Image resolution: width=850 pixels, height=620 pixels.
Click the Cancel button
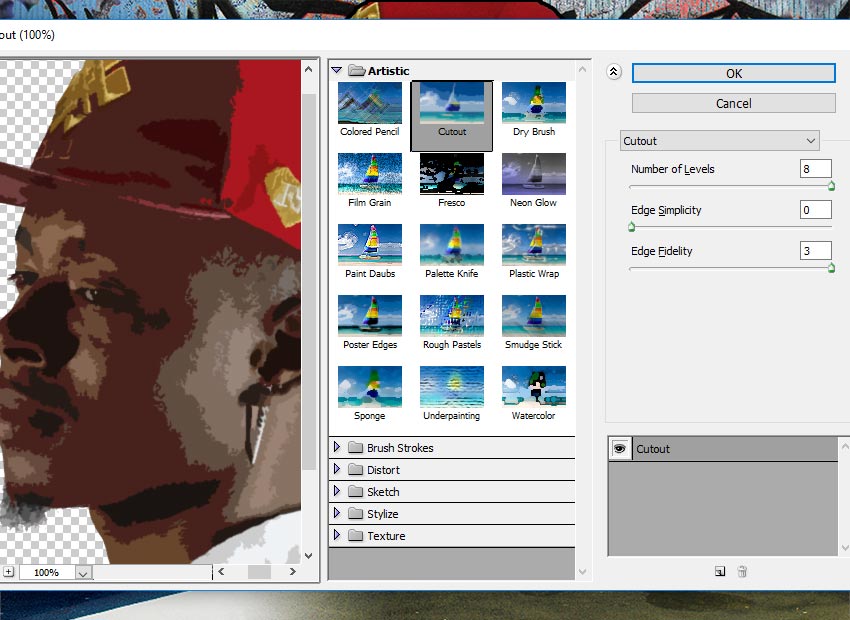point(733,104)
